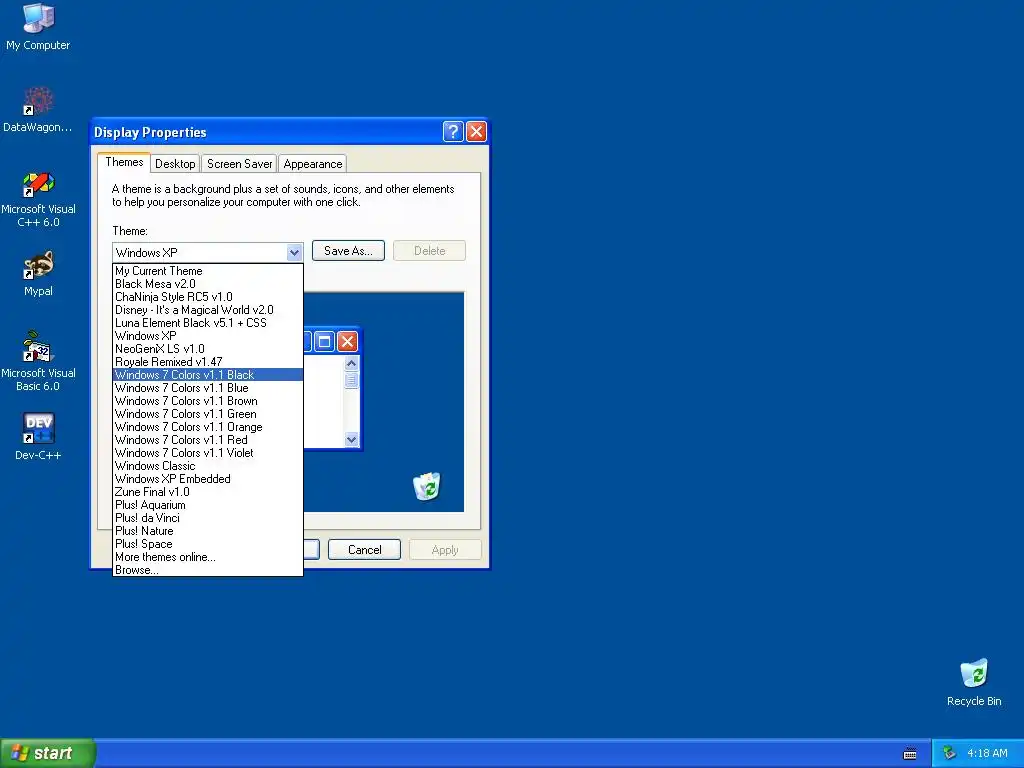Select Windows 7 Colors v1.1 Brown
1024x768 pixels.
[208, 401]
